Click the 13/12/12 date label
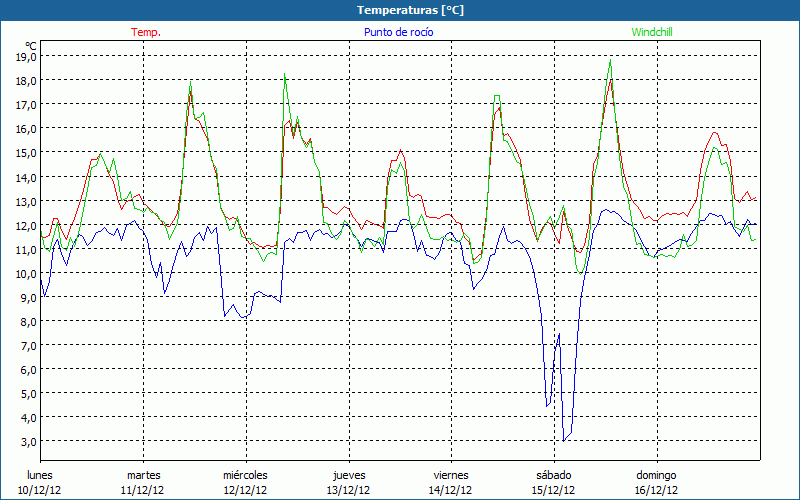800x500 pixels. 348,490
